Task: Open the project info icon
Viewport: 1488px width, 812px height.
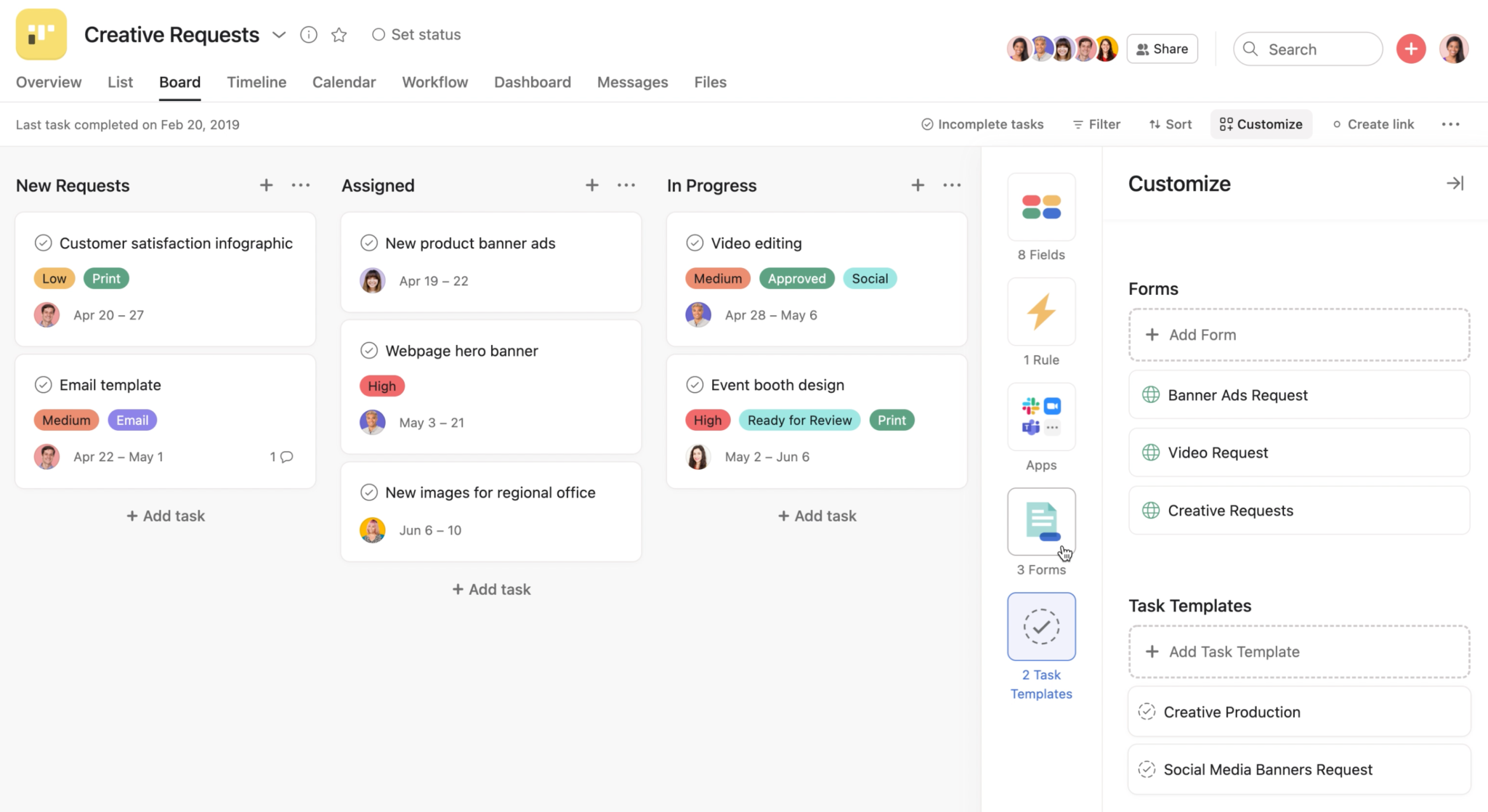Action: [x=309, y=35]
